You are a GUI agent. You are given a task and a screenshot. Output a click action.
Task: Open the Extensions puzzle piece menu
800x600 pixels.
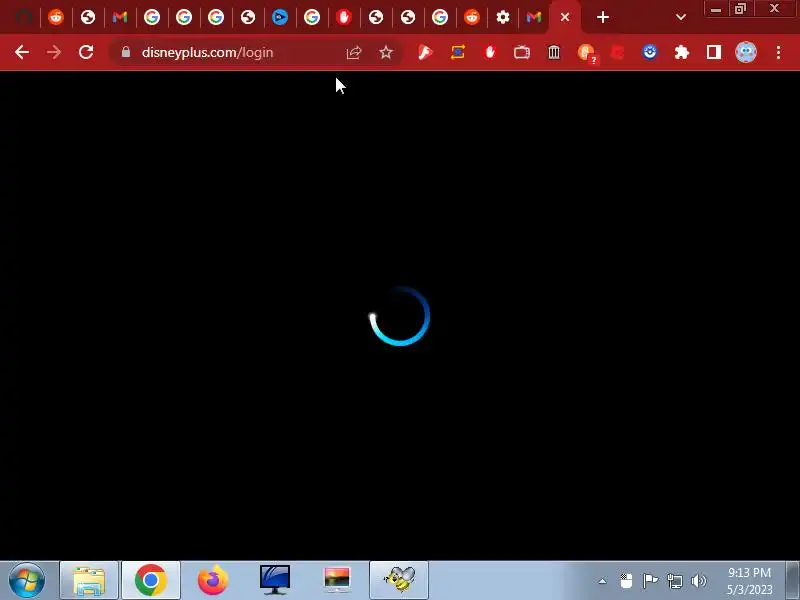[x=682, y=52]
